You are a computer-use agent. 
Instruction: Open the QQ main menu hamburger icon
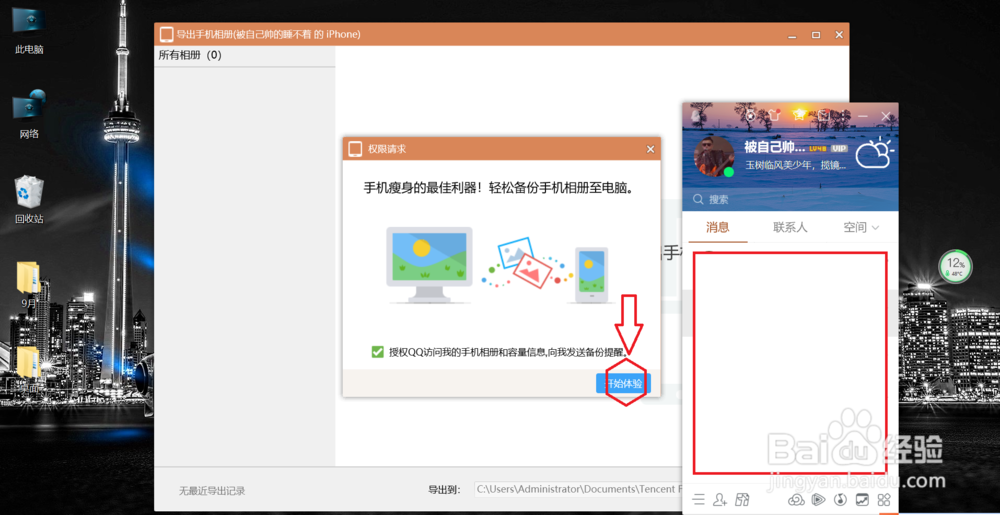[700, 499]
